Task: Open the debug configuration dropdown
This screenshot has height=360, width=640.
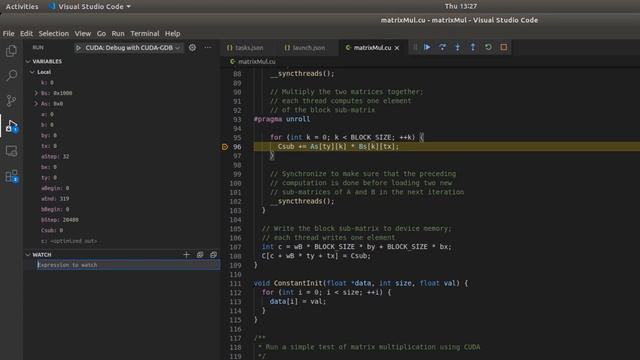Action: coord(129,48)
